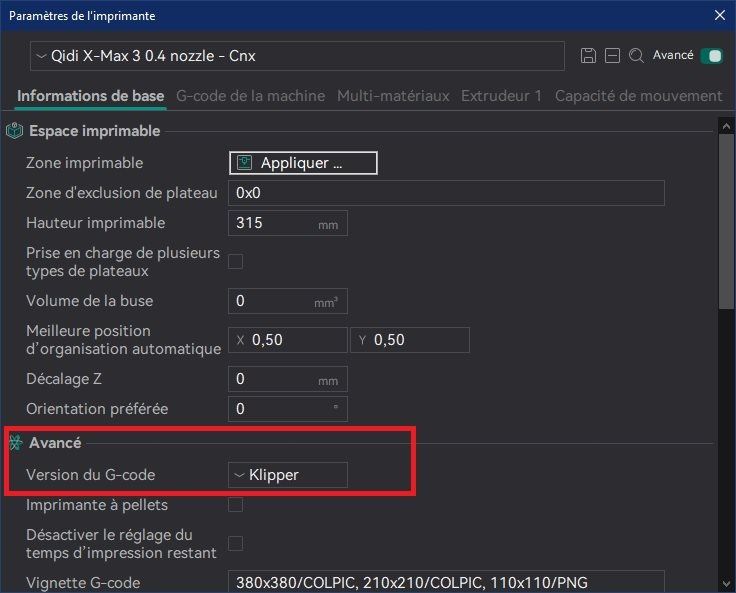736x593 pixels.
Task: Click the Zone d'exclusion de plateau field
Action: click(x=446, y=193)
